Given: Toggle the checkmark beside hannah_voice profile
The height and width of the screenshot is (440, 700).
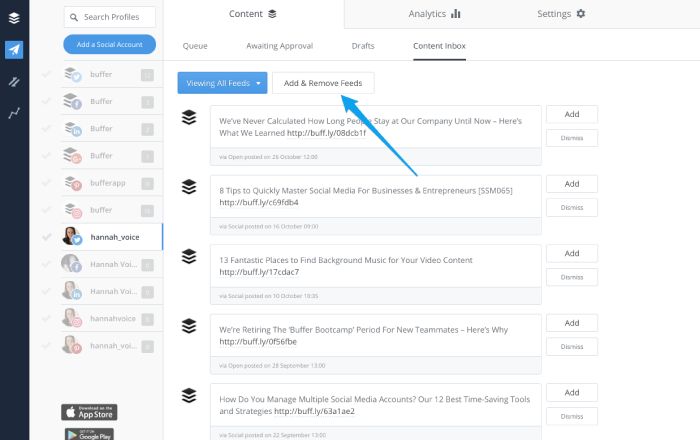Looking at the screenshot, I should pos(46,237).
